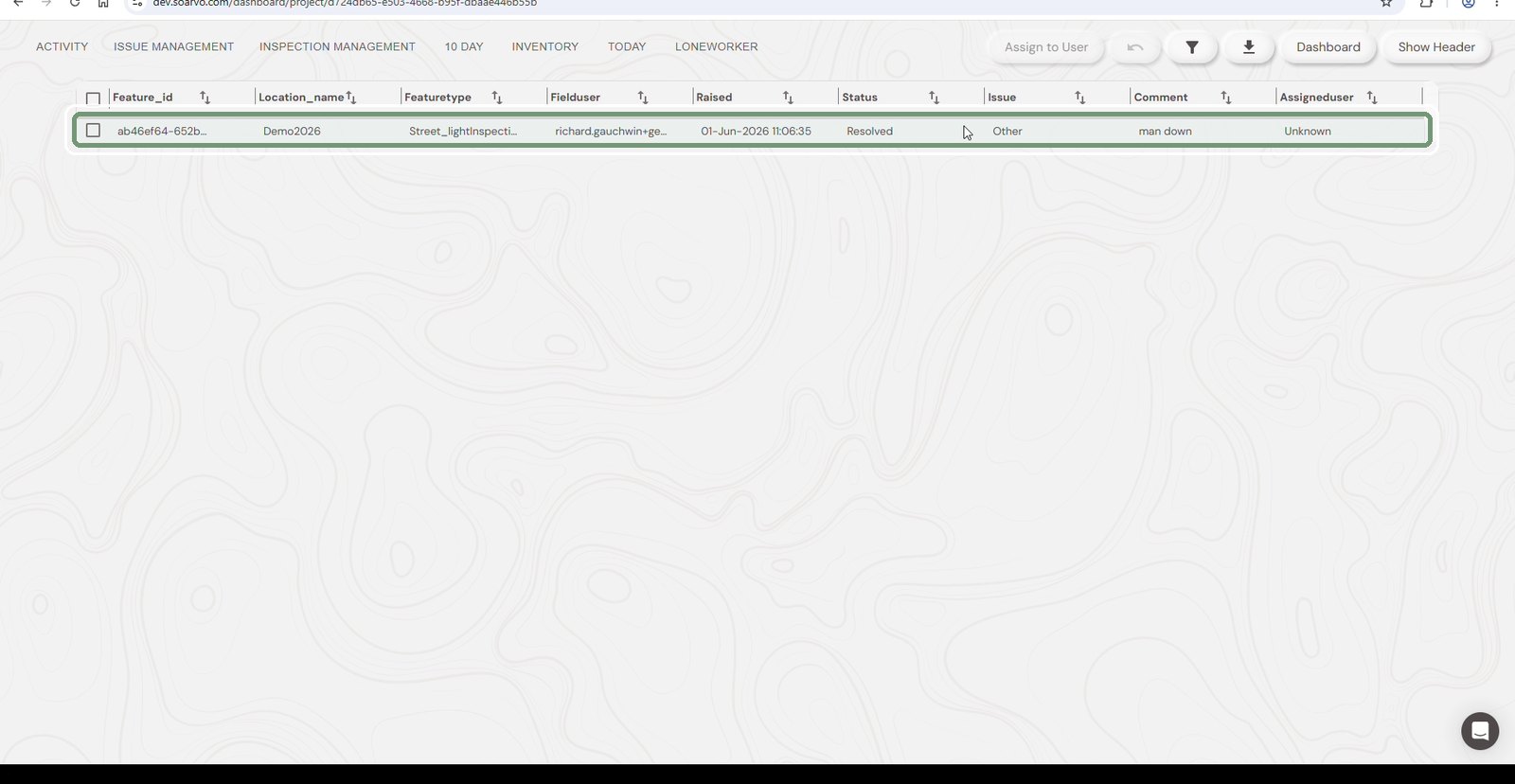Click the Demo2026 location cell

292,132
